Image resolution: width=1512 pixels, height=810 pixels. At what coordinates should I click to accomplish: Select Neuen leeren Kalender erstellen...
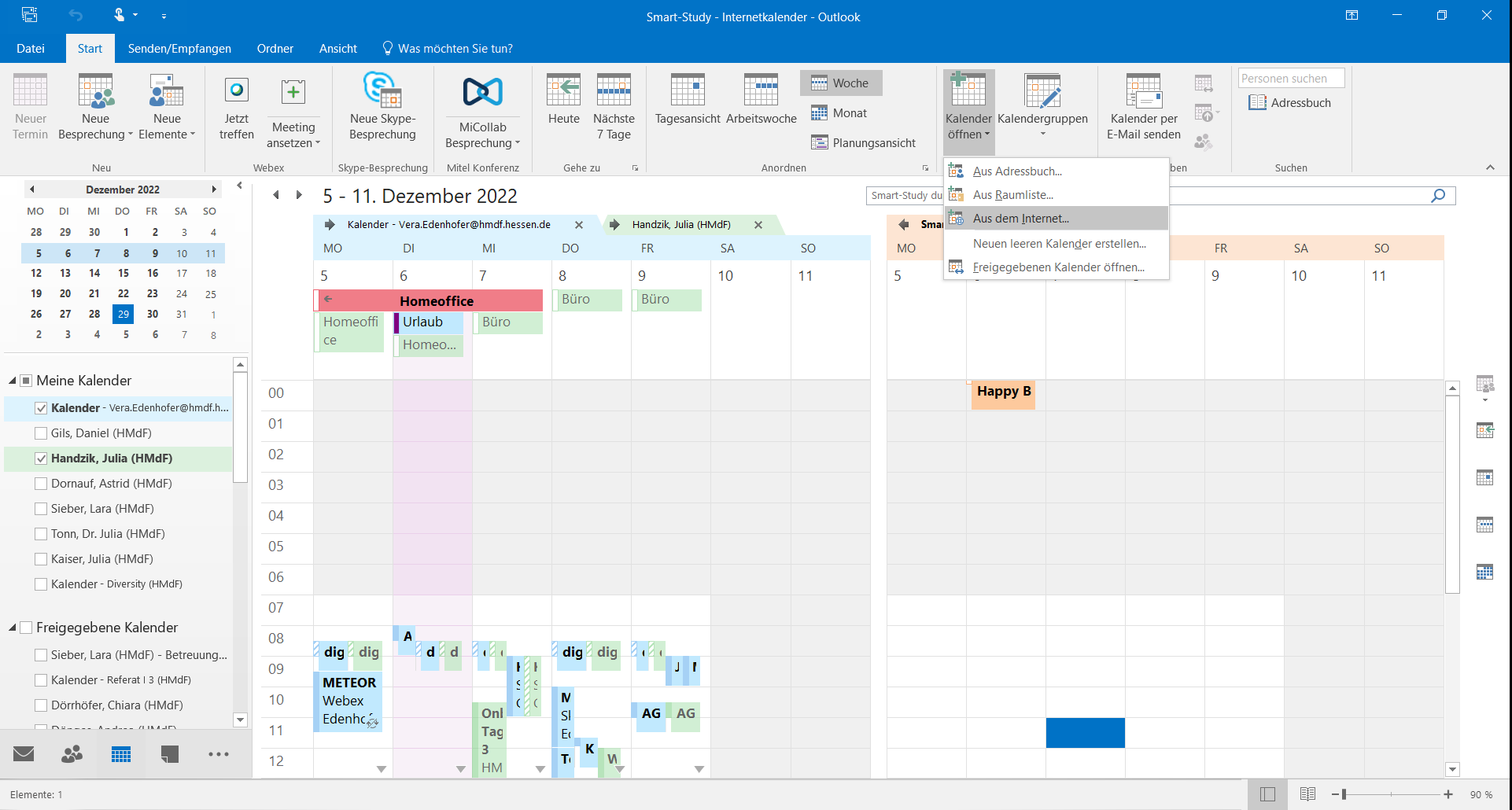pos(1057,244)
